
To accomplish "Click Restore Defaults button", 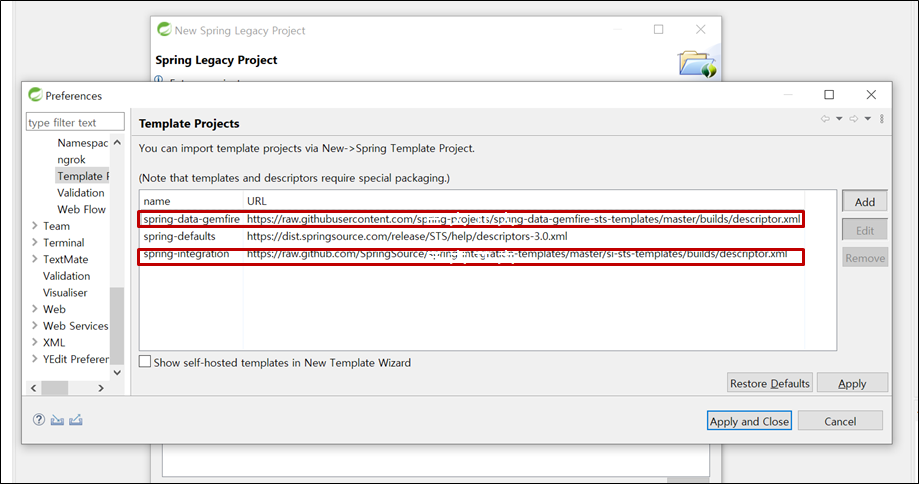I will (770, 383).
